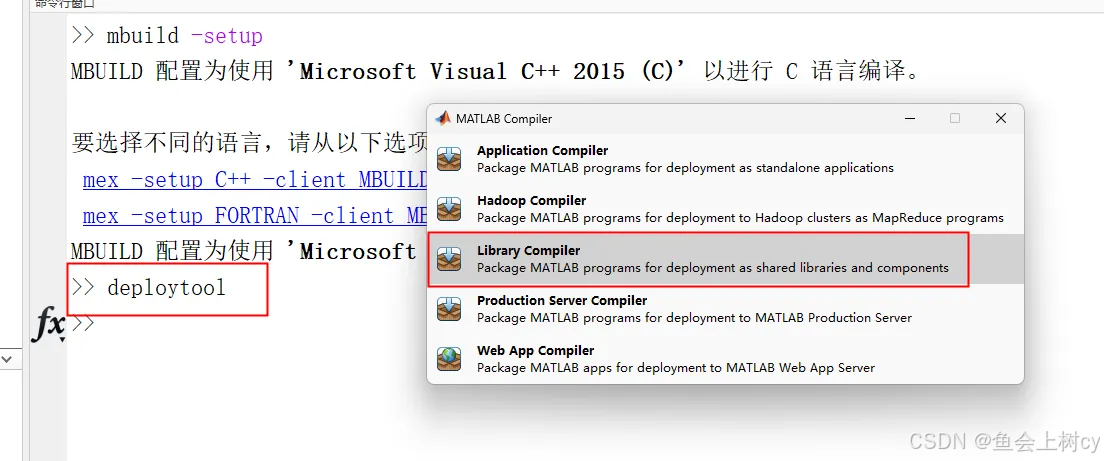Click the Production Server Compiler icon
The height and width of the screenshot is (461, 1104).
449,309
